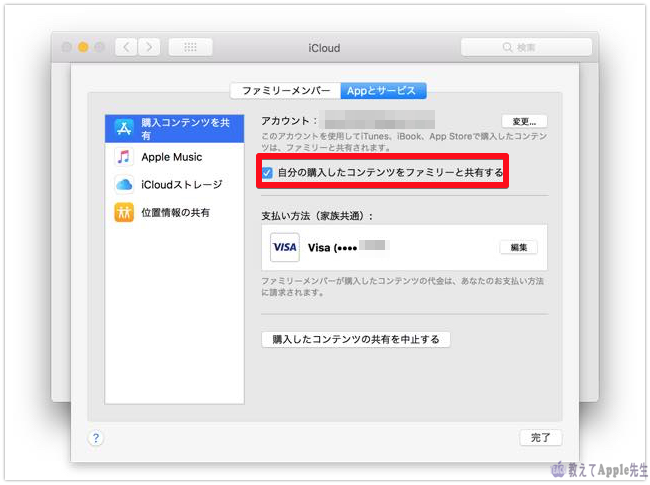650x485 pixels.
Task: Click the 支払い方法（家族共通） label
Action: 317,216
